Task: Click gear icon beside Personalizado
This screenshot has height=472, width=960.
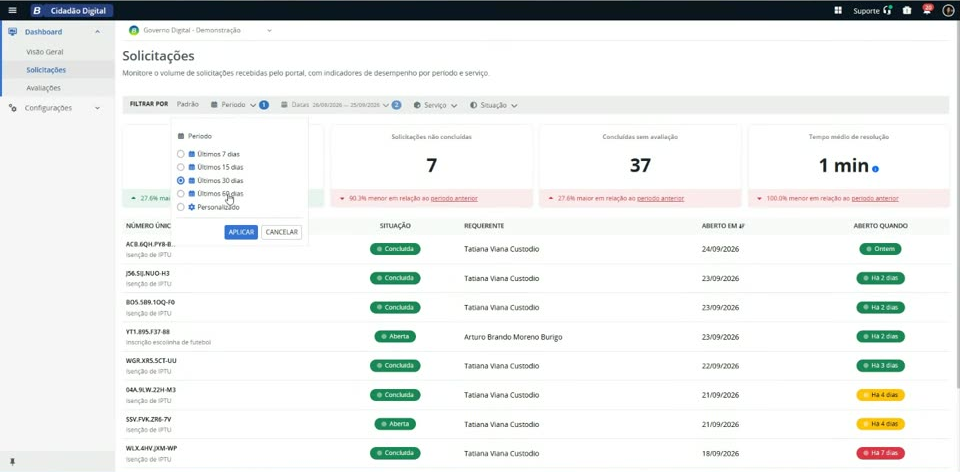Action: (x=192, y=208)
